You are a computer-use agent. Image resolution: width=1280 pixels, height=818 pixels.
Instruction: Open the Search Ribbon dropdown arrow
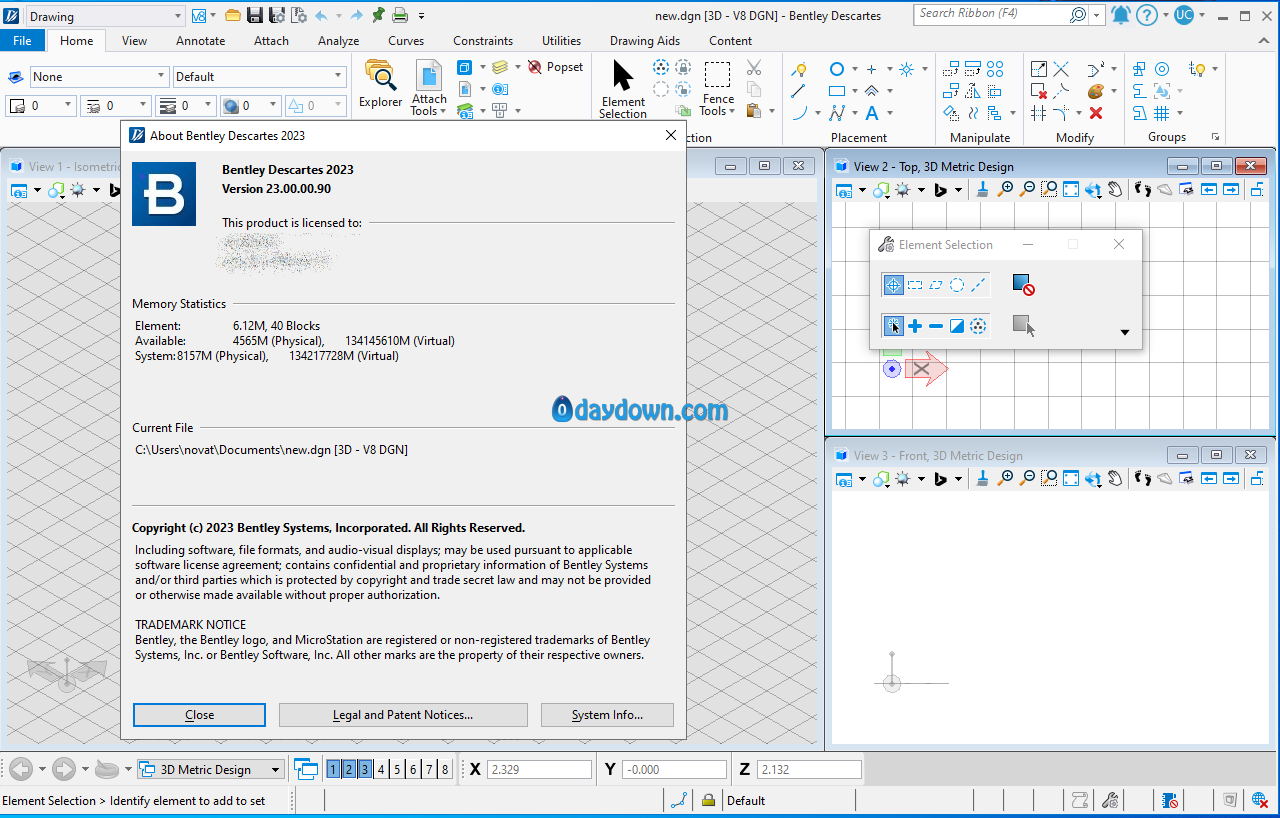point(1097,15)
